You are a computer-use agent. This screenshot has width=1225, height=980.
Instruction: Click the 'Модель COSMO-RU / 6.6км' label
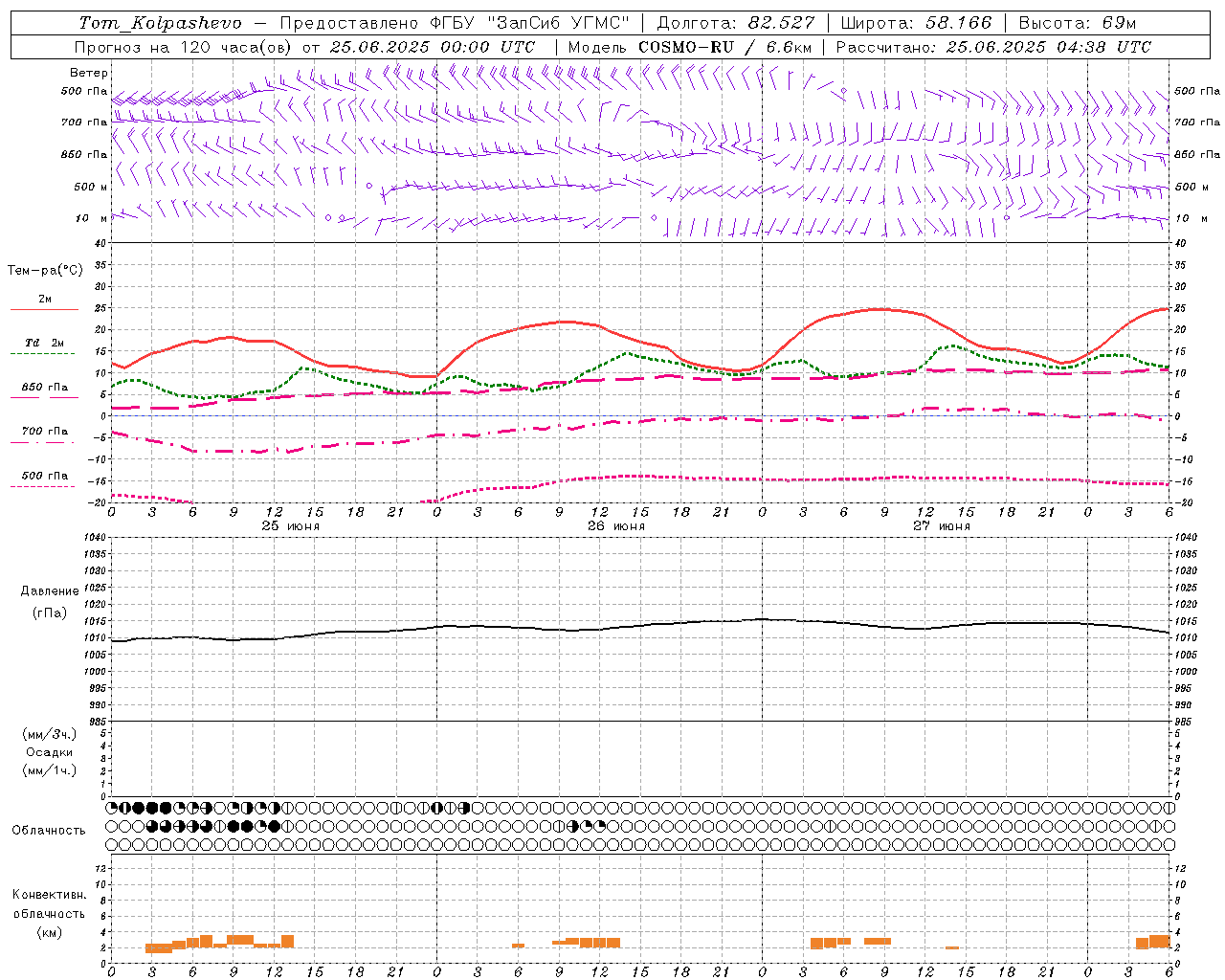(x=690, y=47)
